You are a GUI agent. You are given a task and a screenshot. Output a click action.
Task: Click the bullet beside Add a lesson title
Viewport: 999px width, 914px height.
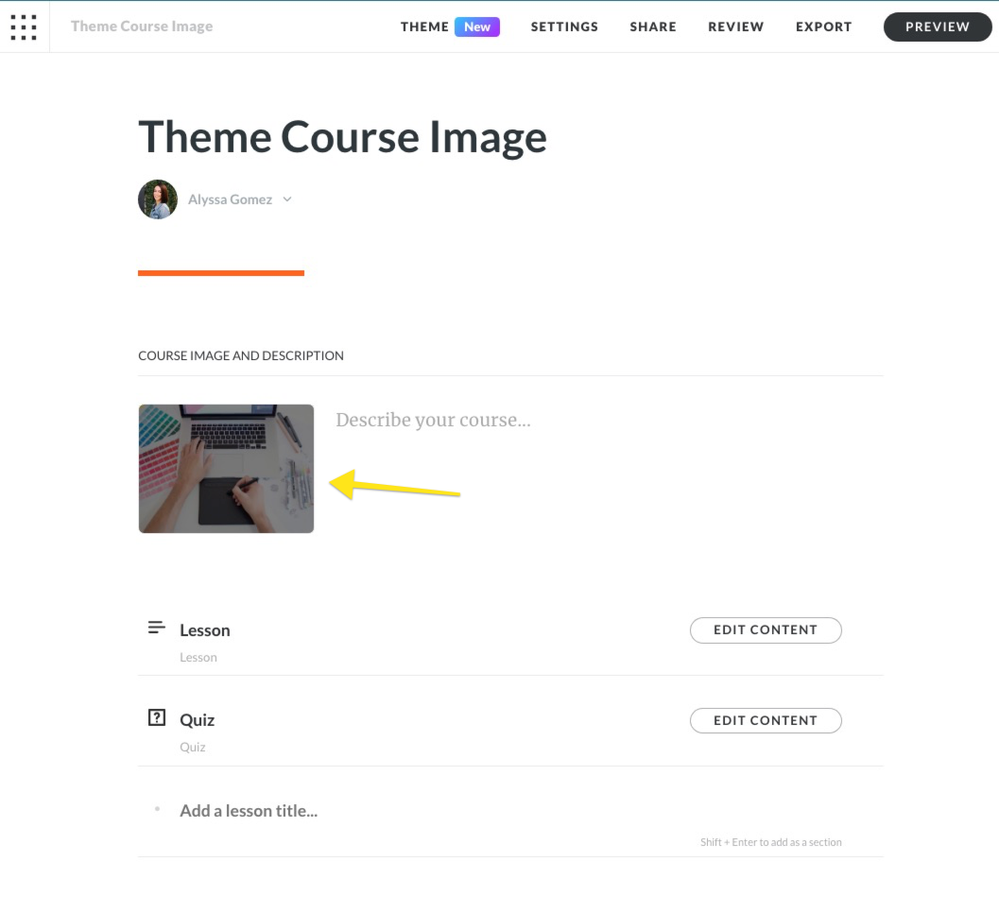tap(157, 809)
